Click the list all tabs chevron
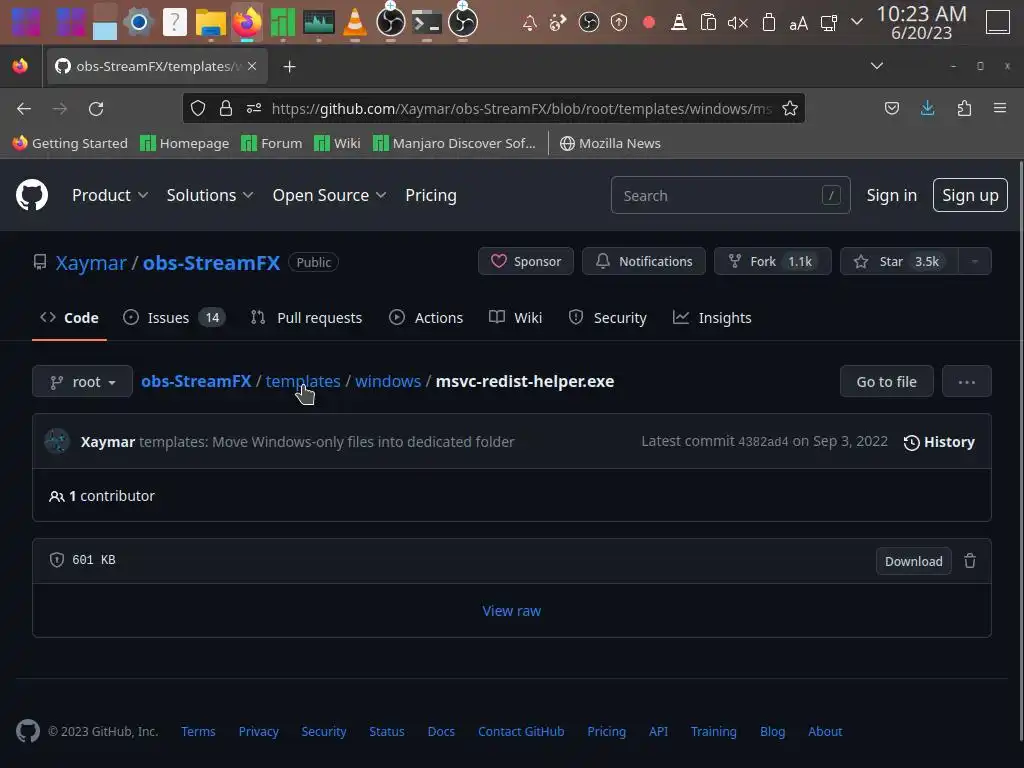 (877, 66)
